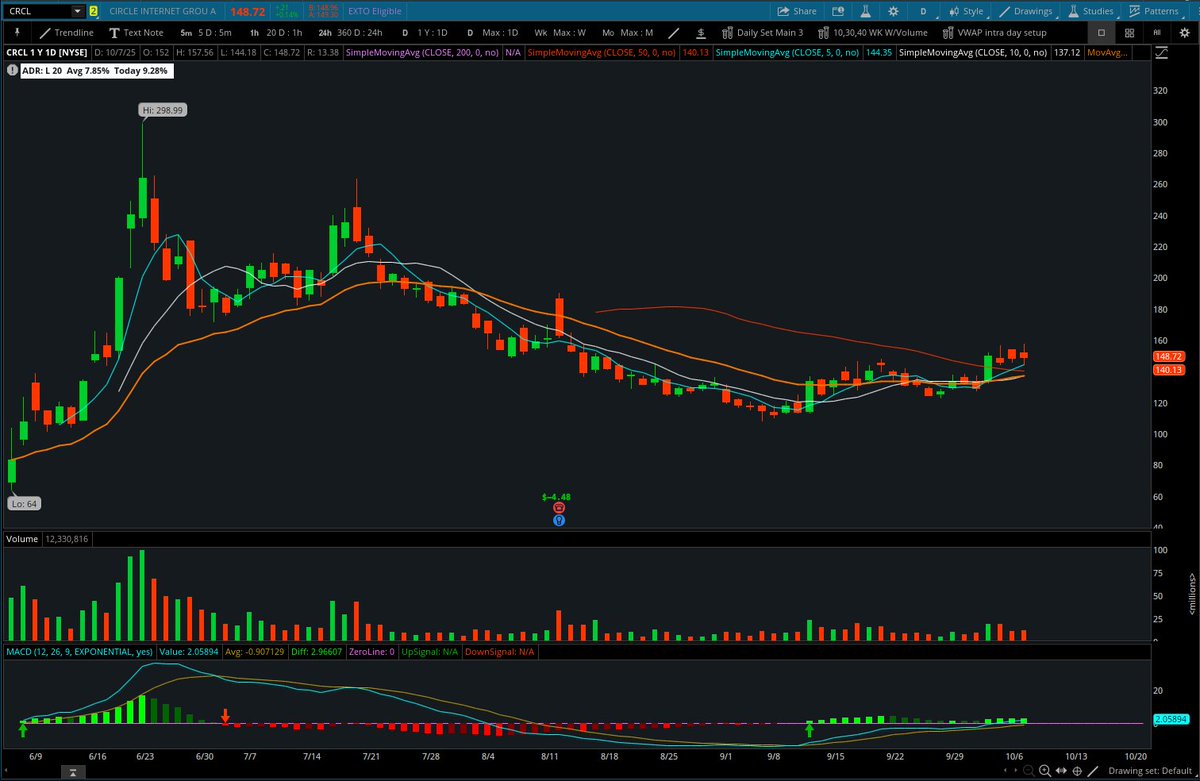Switch to Max : 1D daily timeframe
Image resolution: width=1200 pixels, height=781 pixels.
[493, 33]
